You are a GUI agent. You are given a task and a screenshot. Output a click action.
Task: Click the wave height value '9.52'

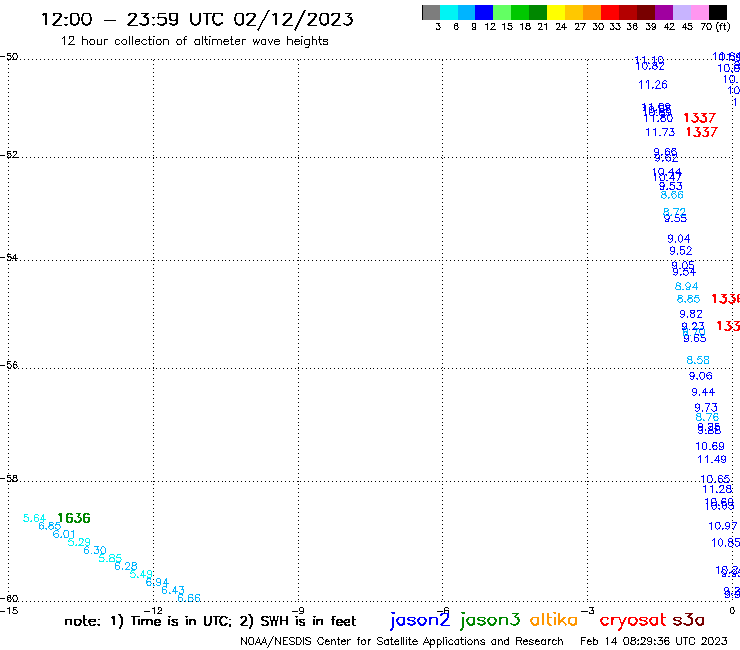pyautogui.click(x=681, y=251)
